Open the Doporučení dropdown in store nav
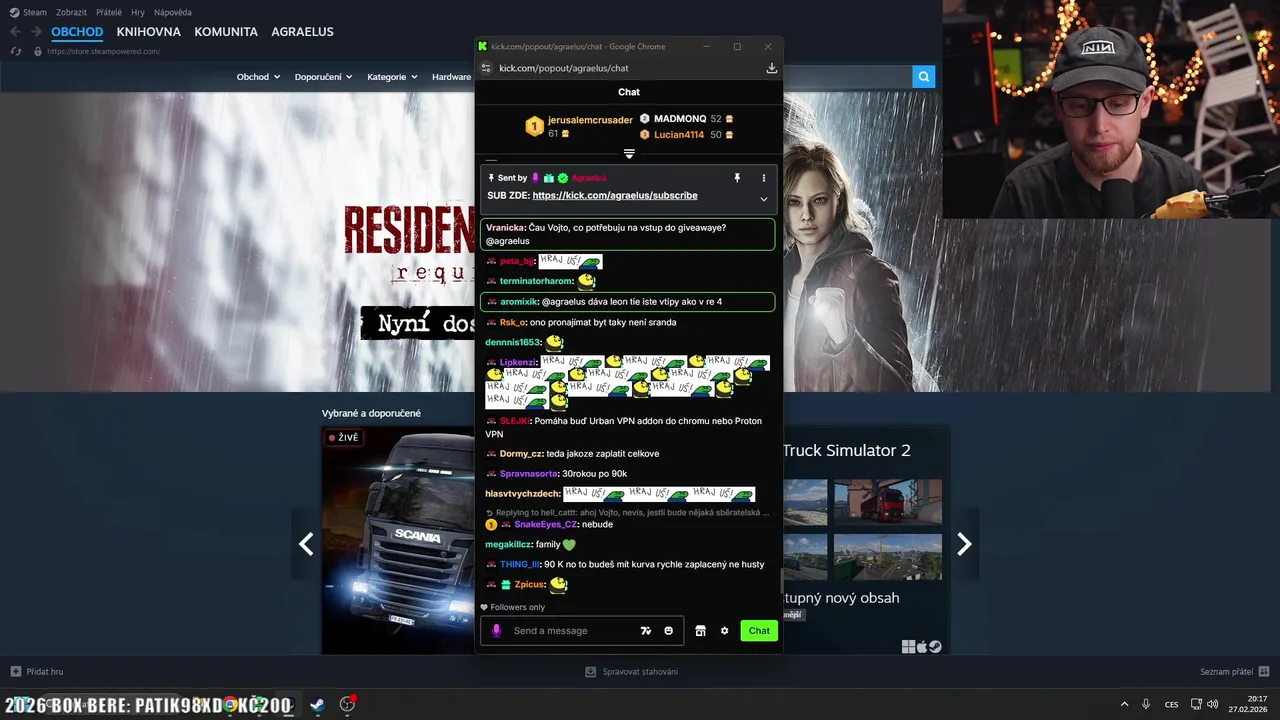The height and width of the screenshot is (720, 1280). coord(323,77)
